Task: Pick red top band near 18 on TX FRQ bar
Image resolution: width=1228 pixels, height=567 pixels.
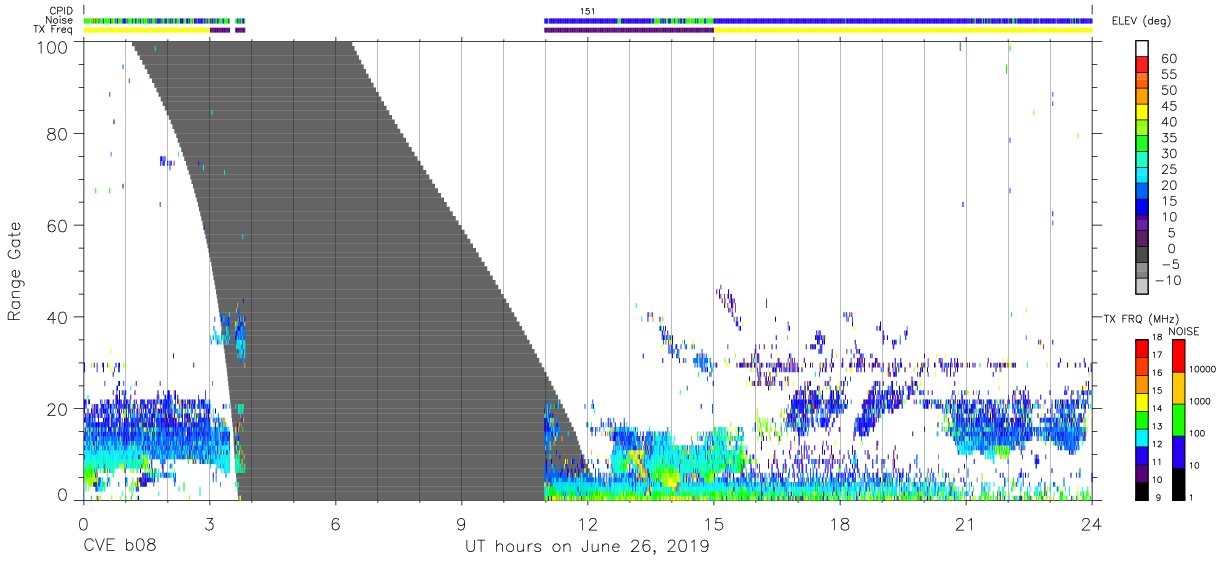Action: point(1142,349)
